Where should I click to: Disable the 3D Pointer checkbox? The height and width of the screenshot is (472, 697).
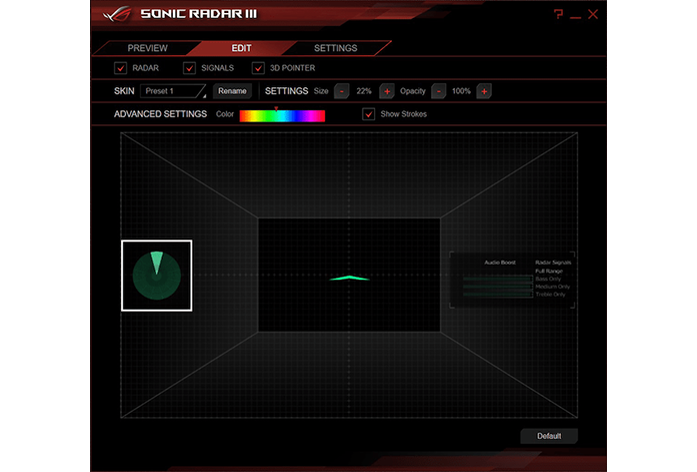click(258, 68)
